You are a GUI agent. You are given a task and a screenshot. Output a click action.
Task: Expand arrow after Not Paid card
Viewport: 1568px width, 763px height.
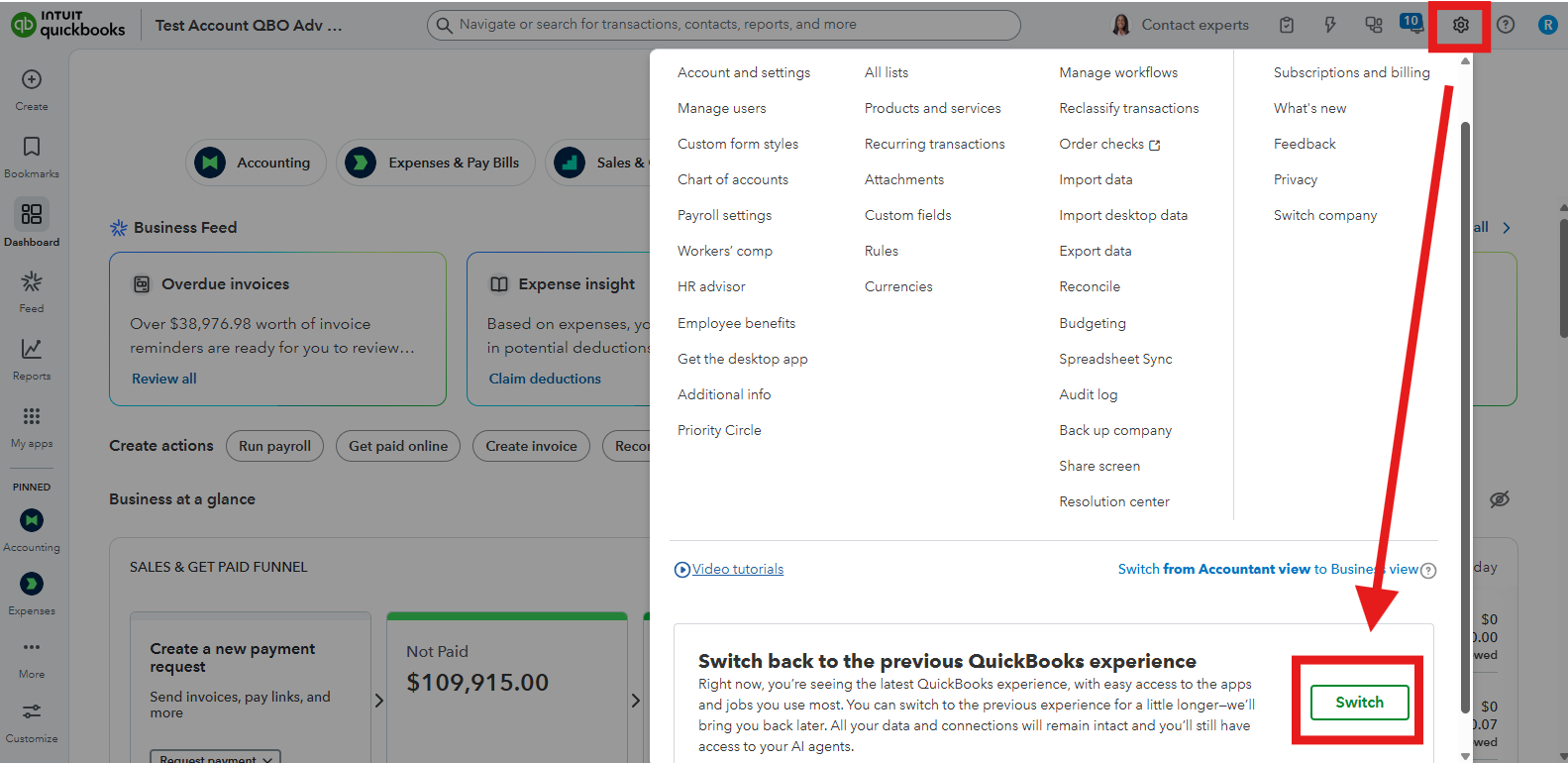click(635, 701)
